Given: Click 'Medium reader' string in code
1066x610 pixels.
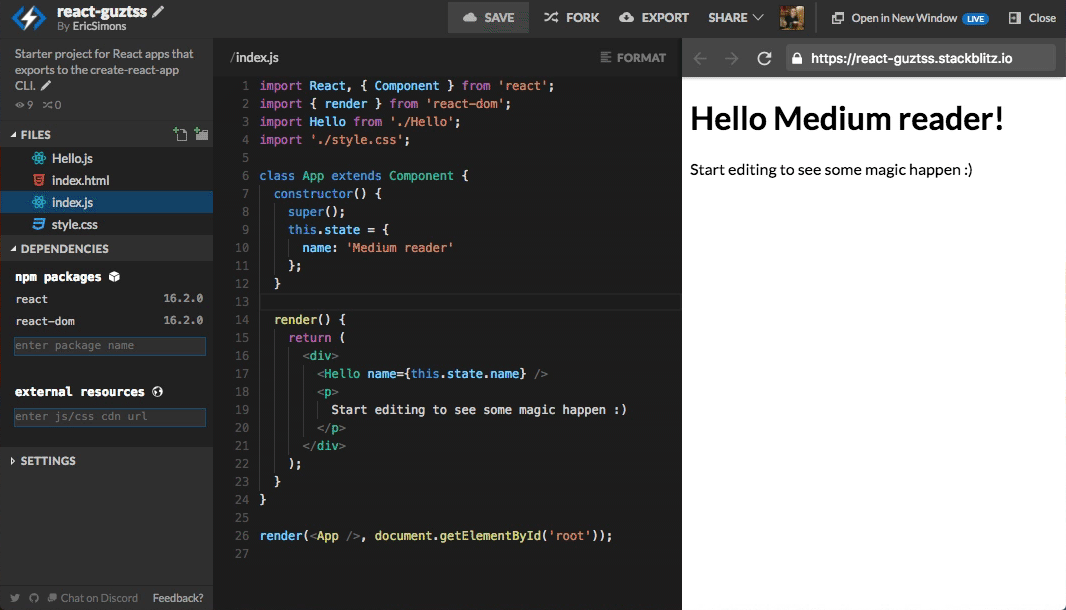Looking at the screenshot, I should coord(400,248).
